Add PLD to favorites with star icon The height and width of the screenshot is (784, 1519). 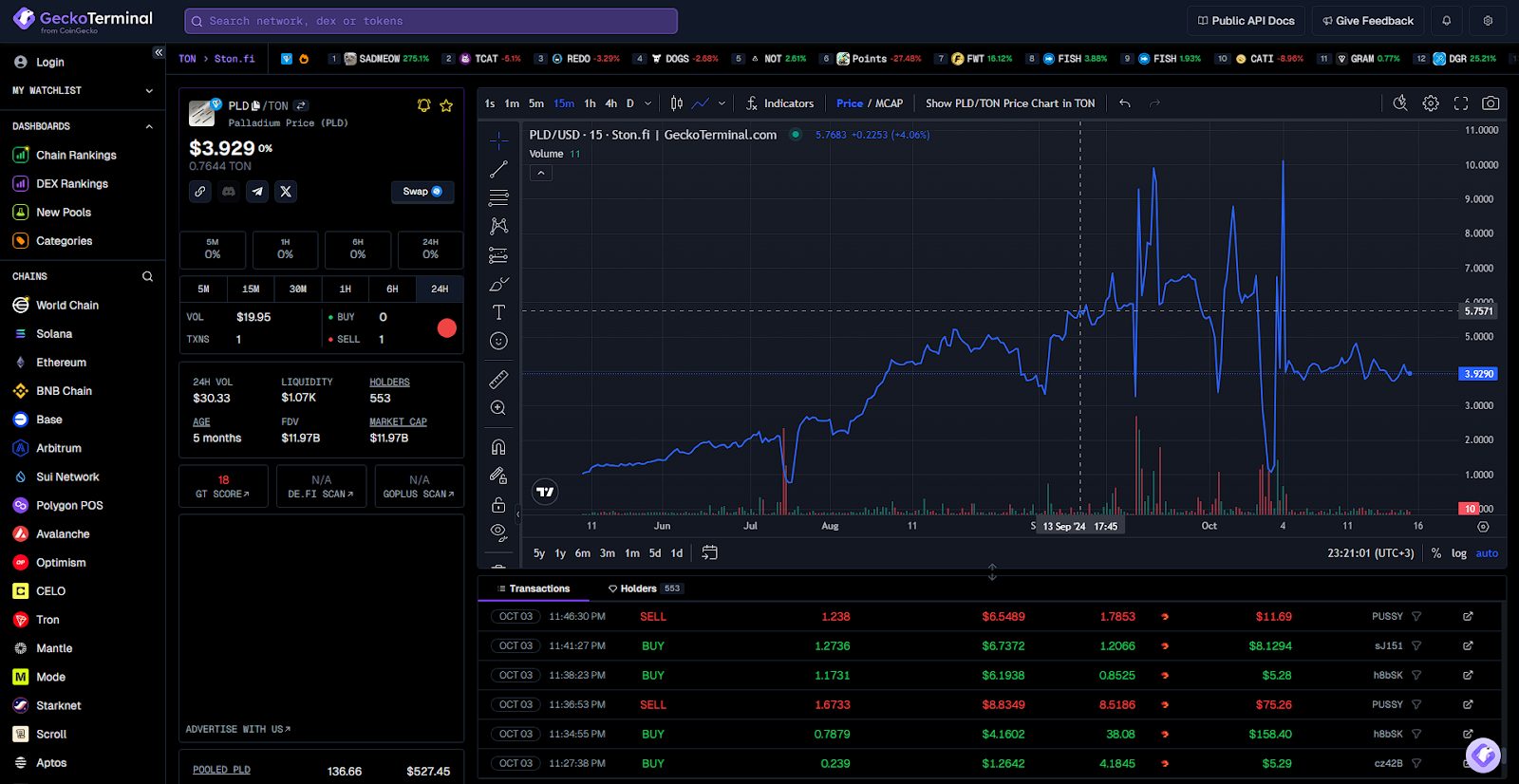click(x=446, y=105)
